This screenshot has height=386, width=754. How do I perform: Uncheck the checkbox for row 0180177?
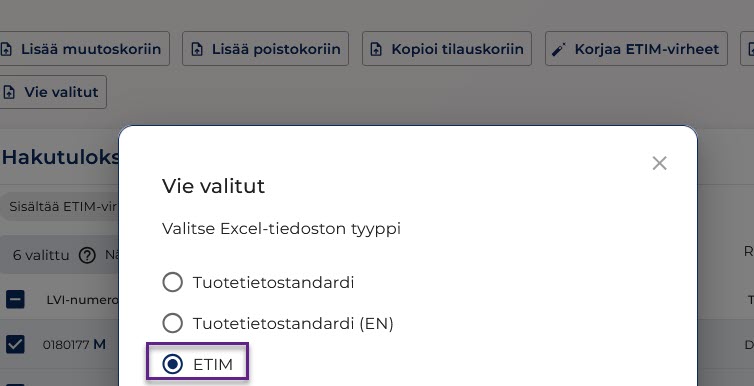coord(15,345)
